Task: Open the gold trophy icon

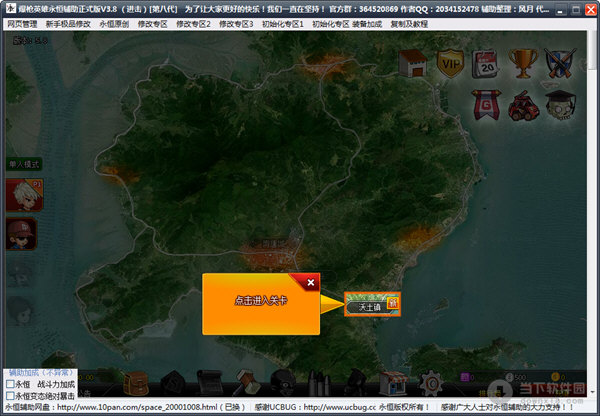Action: 523,64
